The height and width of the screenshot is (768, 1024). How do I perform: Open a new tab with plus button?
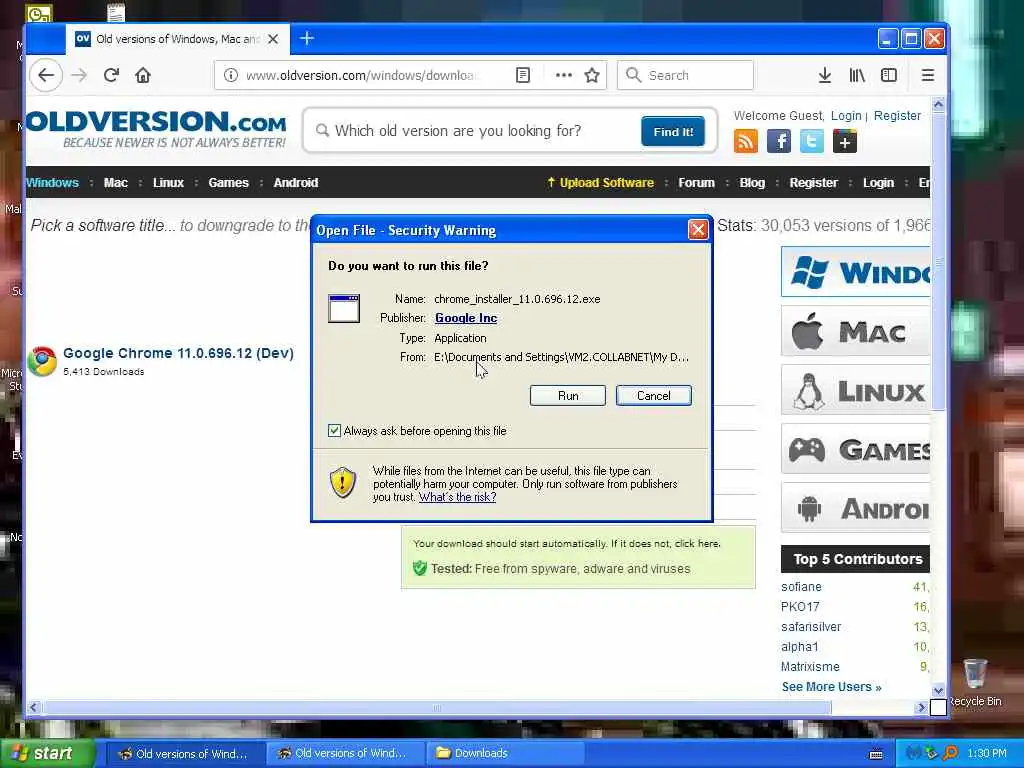(307, 39)
